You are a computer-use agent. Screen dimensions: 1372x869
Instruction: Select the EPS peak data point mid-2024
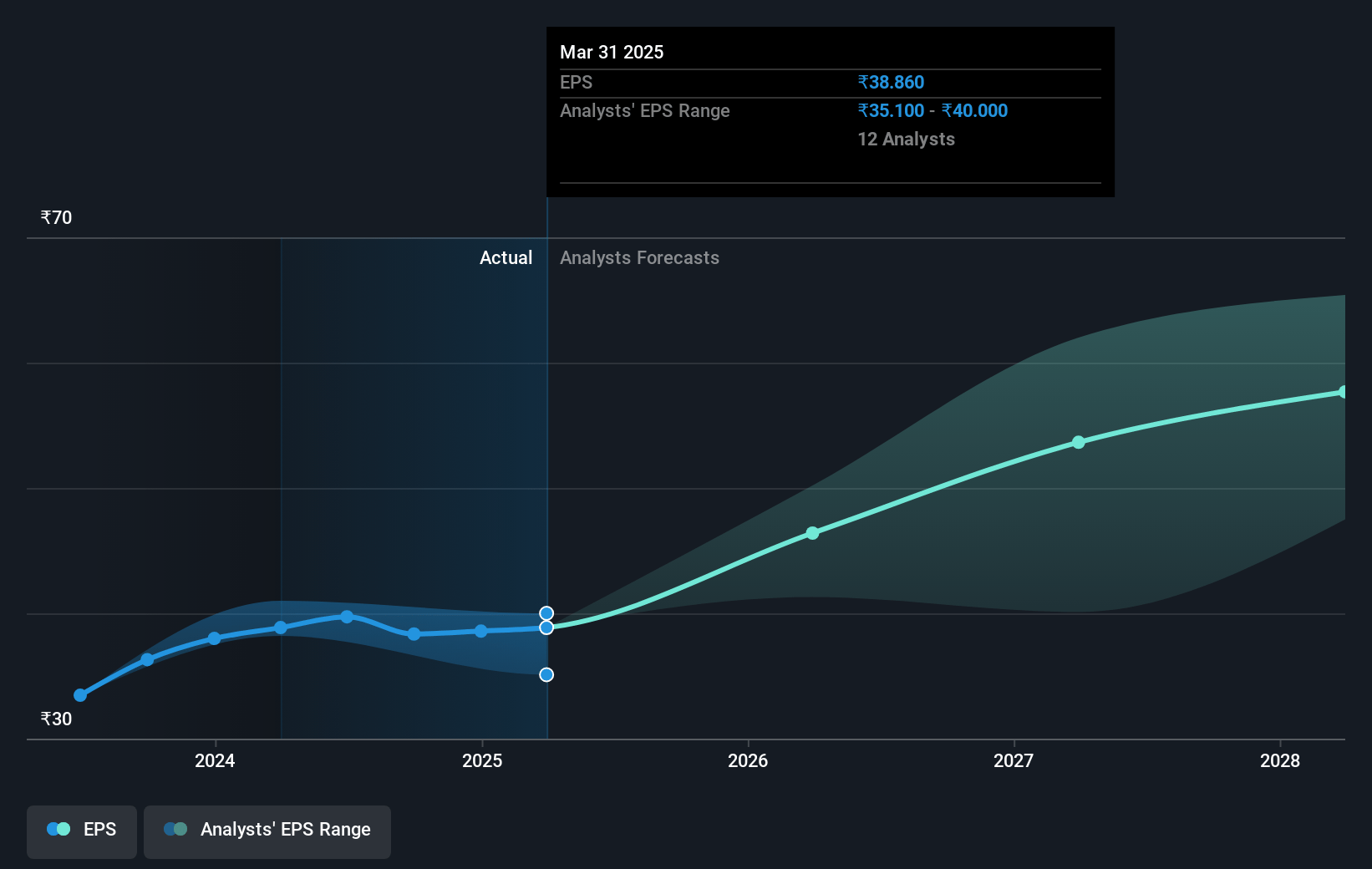tap(347, 617)
